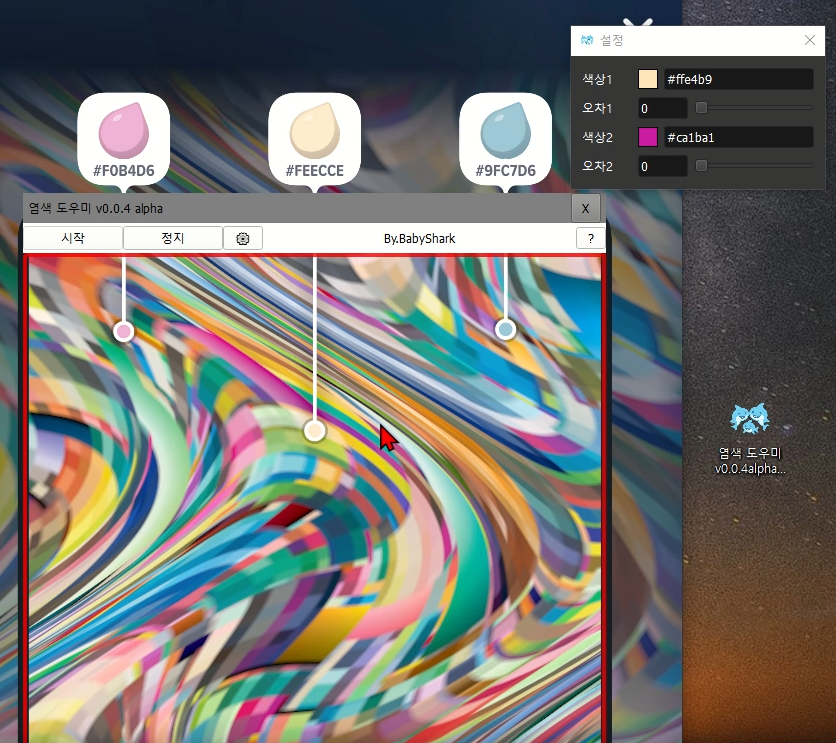Click the blue #9FC7D6 droplet bubble
The height and width of the screenshot is (743, 836).
[505, 140]
